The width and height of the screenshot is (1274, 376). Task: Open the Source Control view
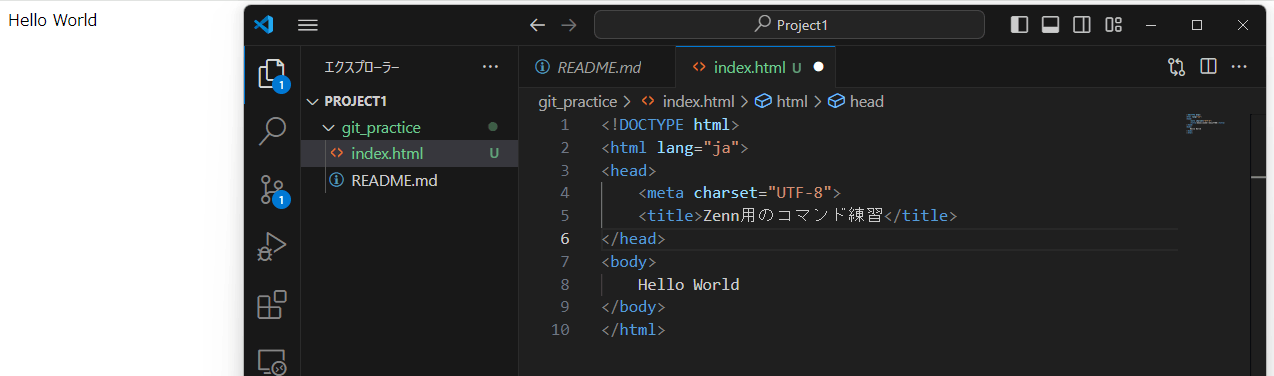point(272,190)
